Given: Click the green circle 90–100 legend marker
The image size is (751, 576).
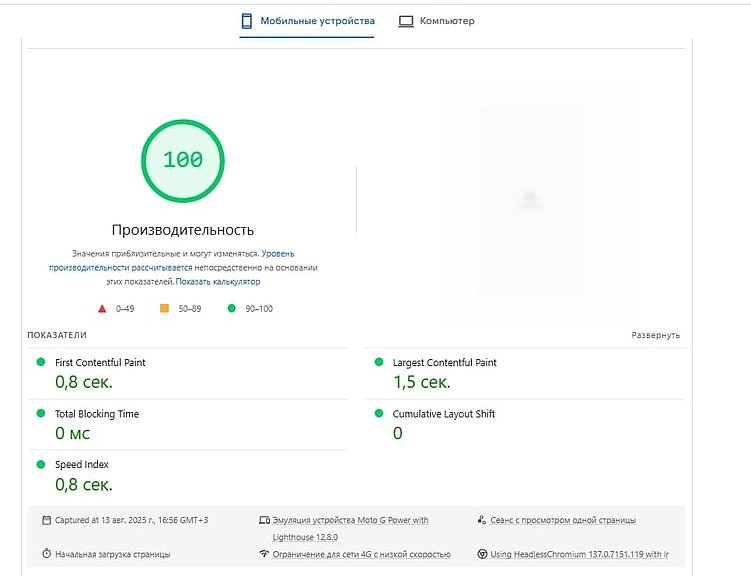Looking at the screenshot, I should pyautogui.click(x=231, y=309).
